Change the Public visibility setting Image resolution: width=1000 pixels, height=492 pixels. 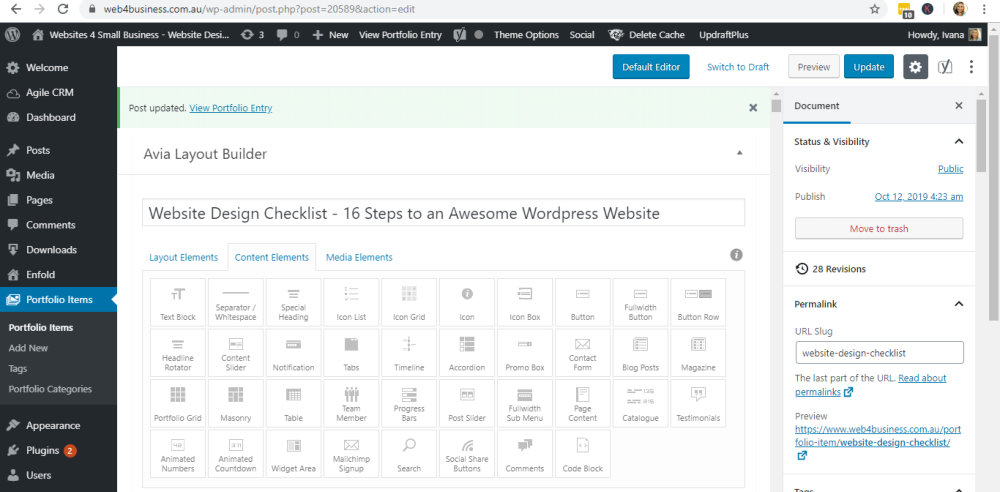pos(950,168)
